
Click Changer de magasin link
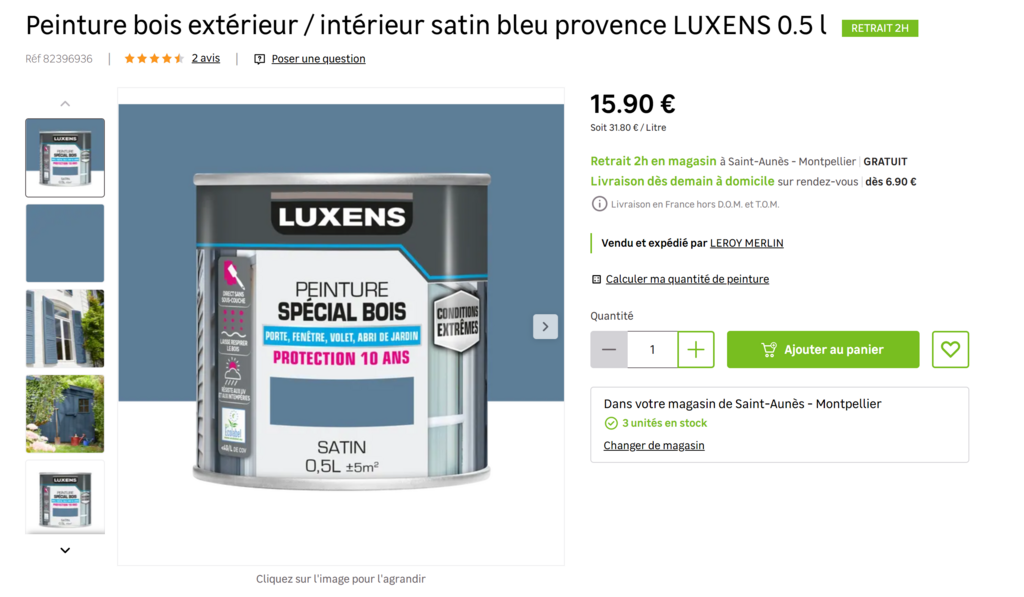tap(654, 445)
